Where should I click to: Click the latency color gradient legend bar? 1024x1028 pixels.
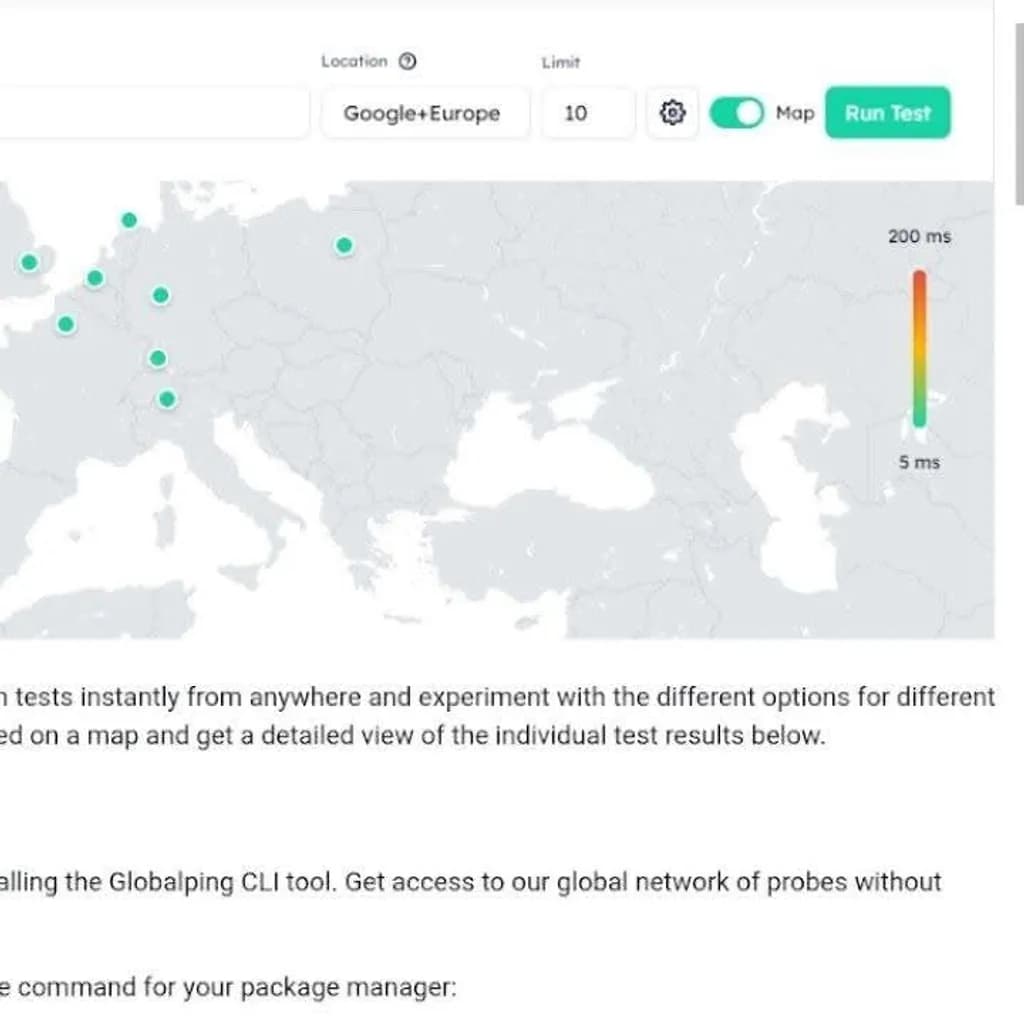click(920, 348)
